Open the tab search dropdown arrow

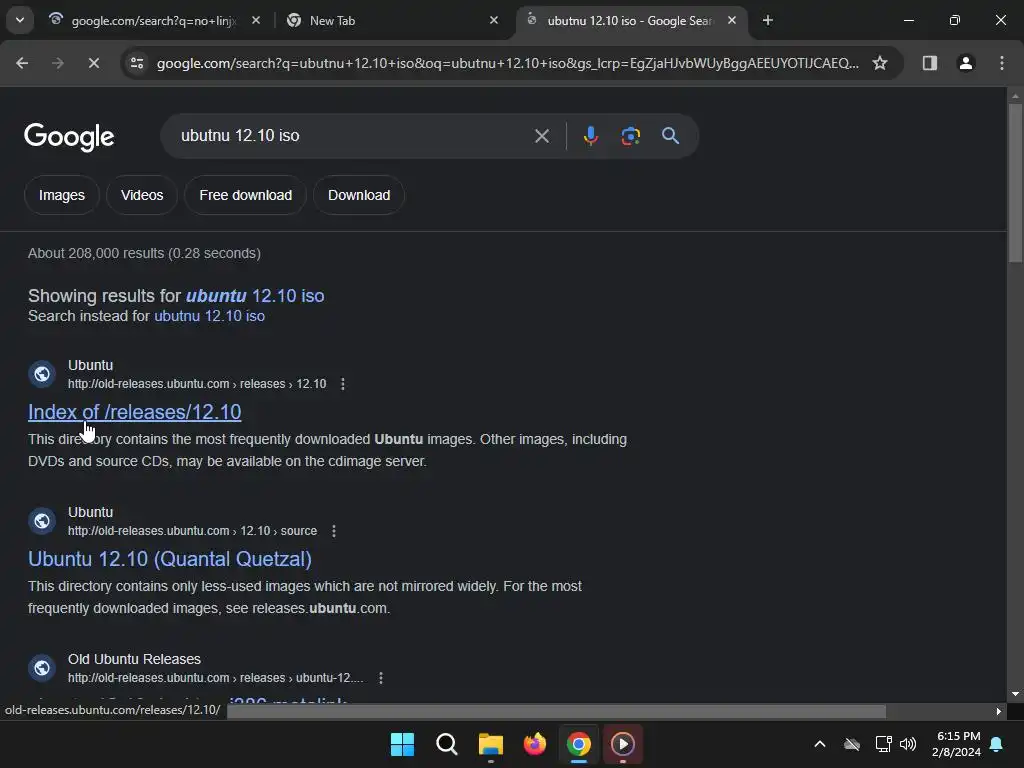[20, 20]
